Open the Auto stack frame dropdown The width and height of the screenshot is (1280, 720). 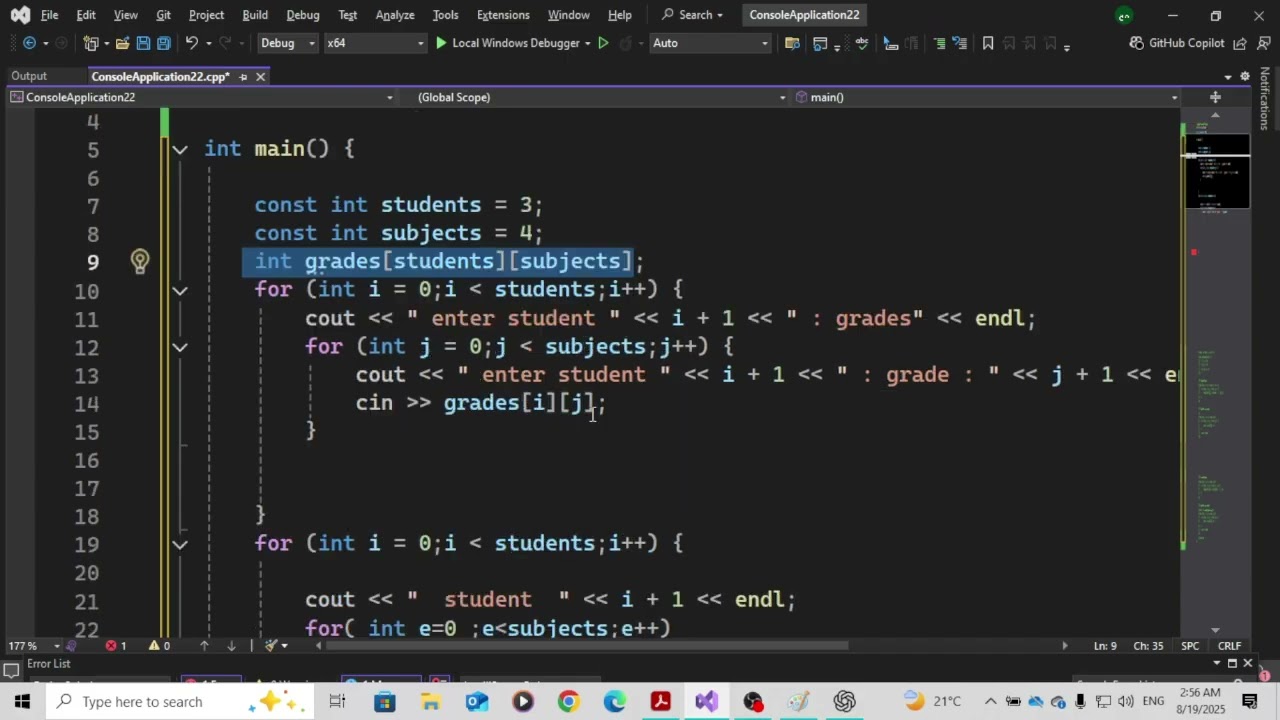tap(710, 43)
